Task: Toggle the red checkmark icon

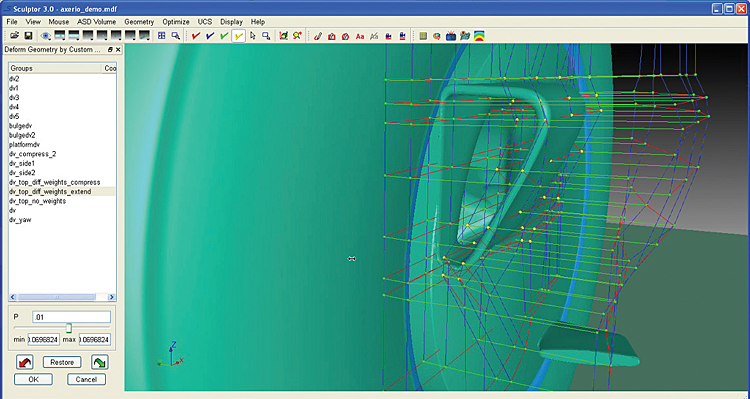Action: [x=196, y=36]
